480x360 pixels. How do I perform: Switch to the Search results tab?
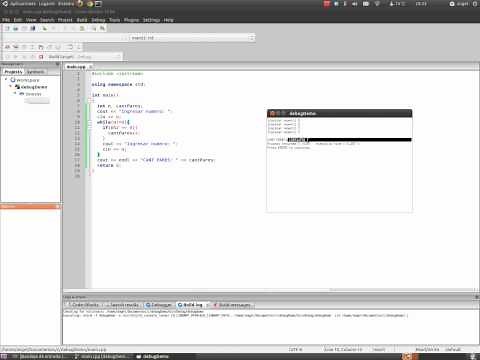[123, 305]
